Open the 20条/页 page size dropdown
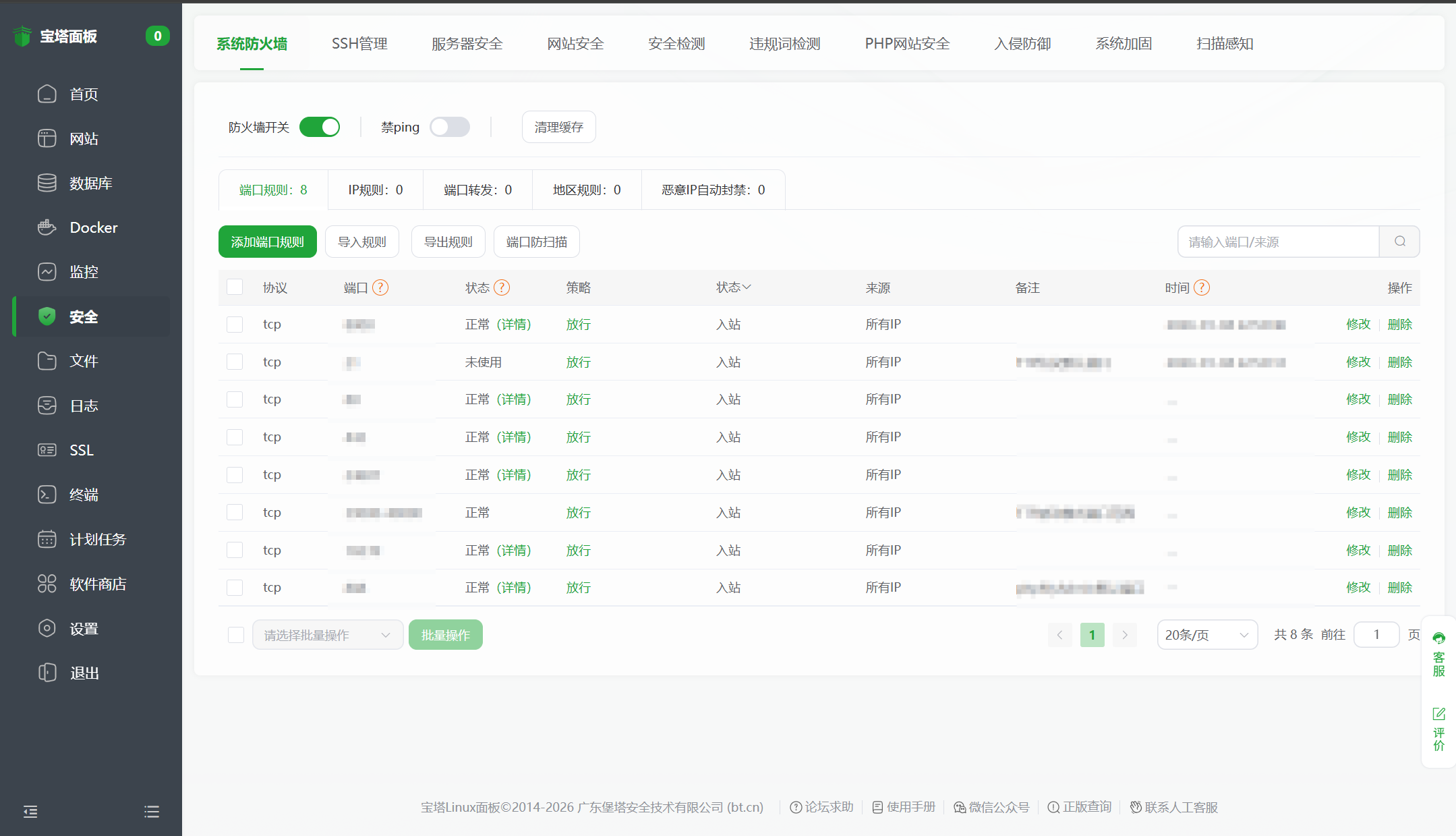This screenshot has width=1456, height=836. pos(1206,635)
